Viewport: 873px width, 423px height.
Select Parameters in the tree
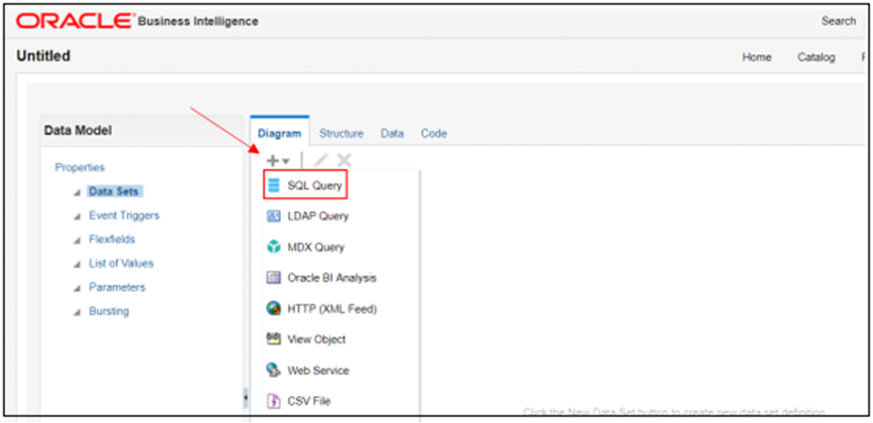tap(117, 287)
